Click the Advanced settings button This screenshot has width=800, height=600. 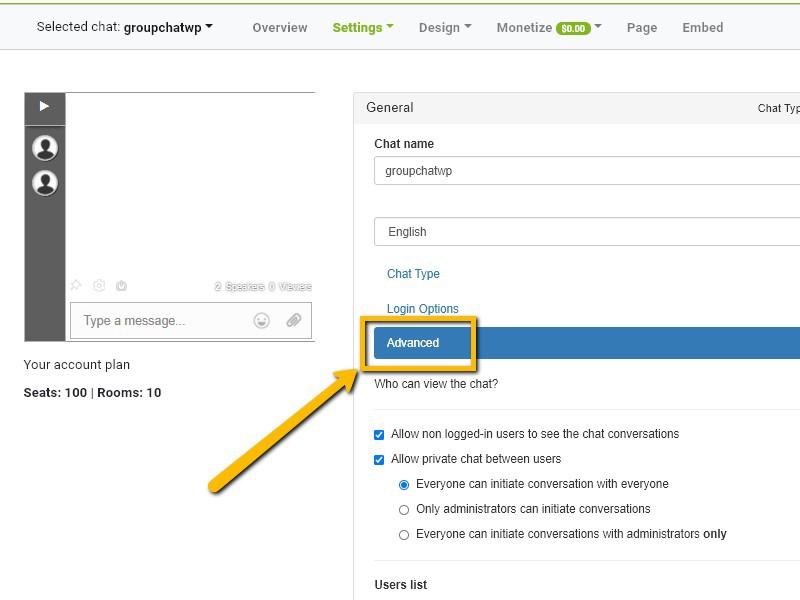tap(413, 343)
